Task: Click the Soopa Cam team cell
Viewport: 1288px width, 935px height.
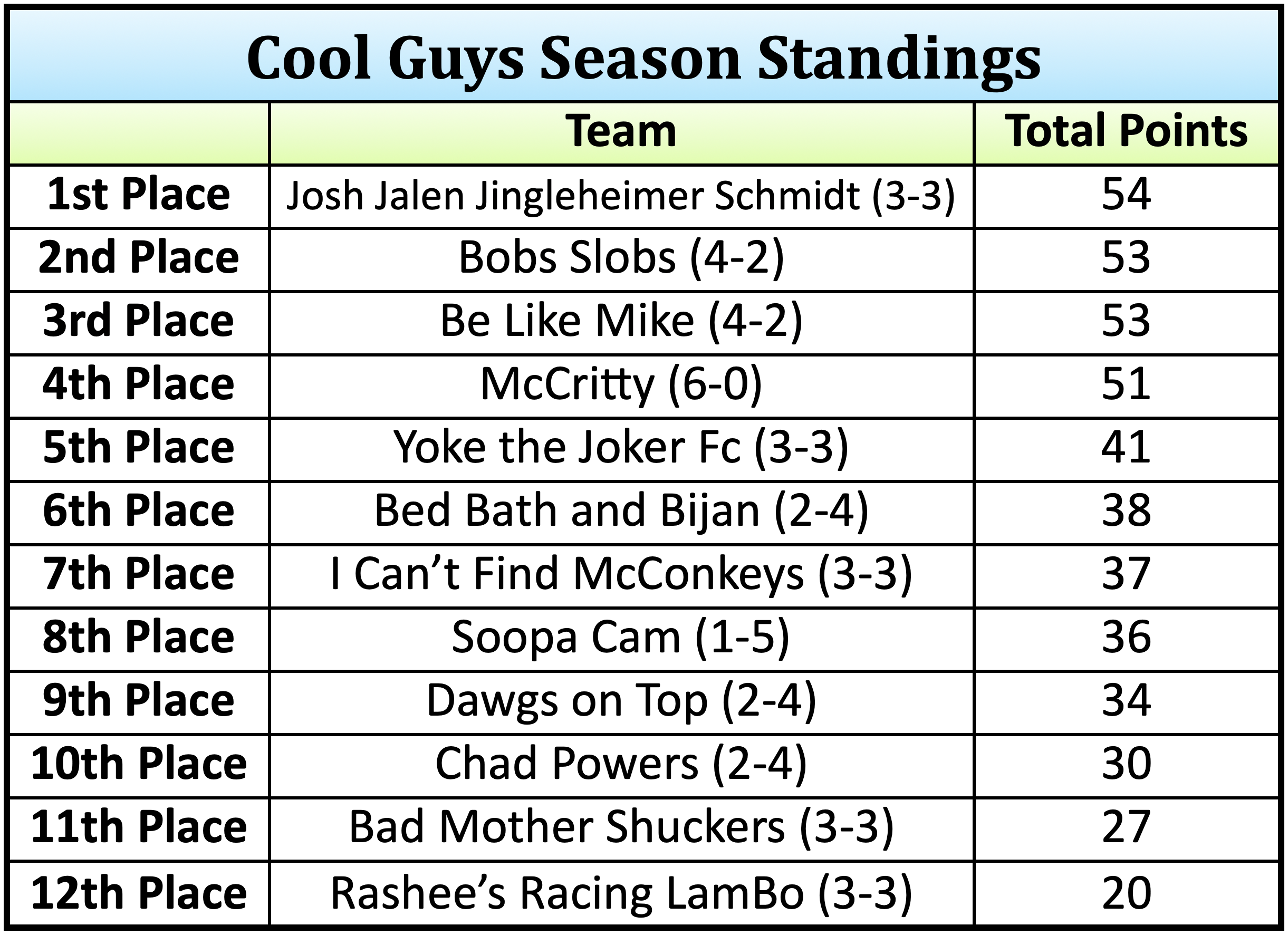Action: click(x=621, y=638)
